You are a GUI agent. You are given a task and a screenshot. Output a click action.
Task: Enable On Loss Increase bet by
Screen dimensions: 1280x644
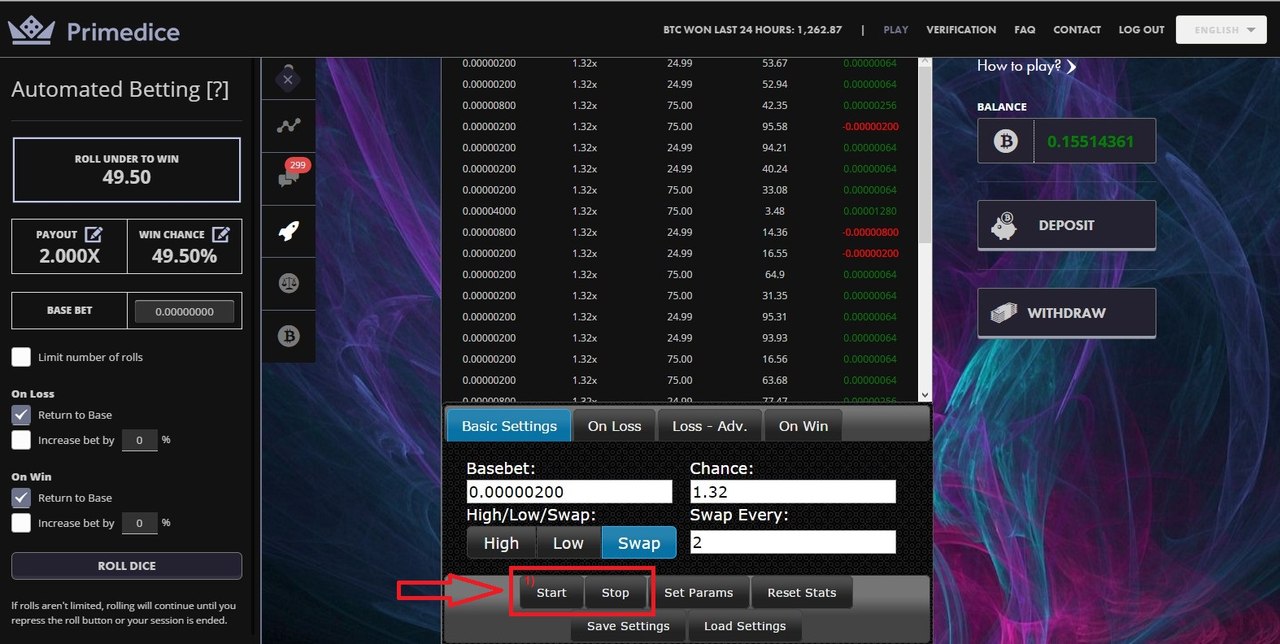[21, 440]
